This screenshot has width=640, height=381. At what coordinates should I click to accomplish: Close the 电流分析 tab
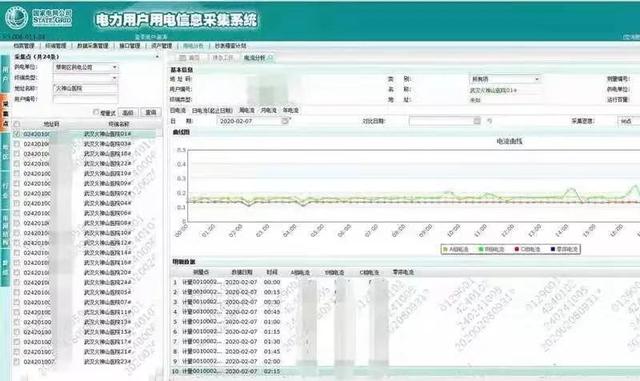(270, 58)
